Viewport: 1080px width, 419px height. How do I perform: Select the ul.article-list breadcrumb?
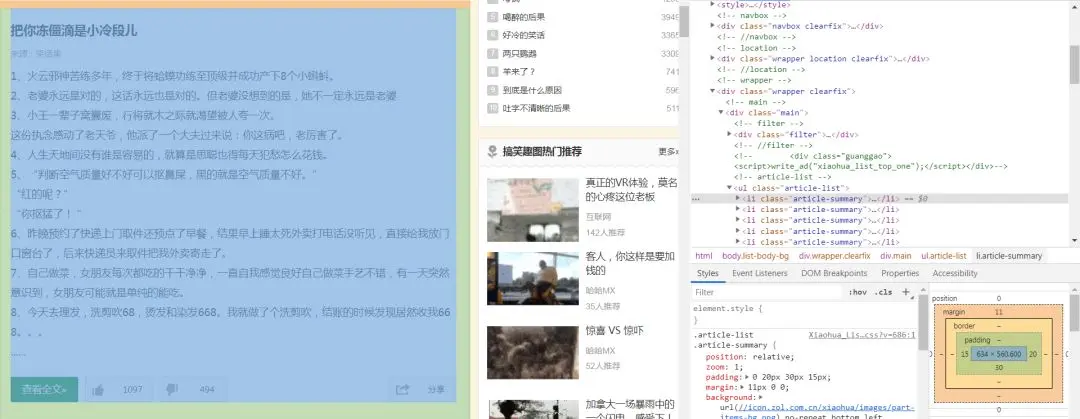[x=944, y=256]
